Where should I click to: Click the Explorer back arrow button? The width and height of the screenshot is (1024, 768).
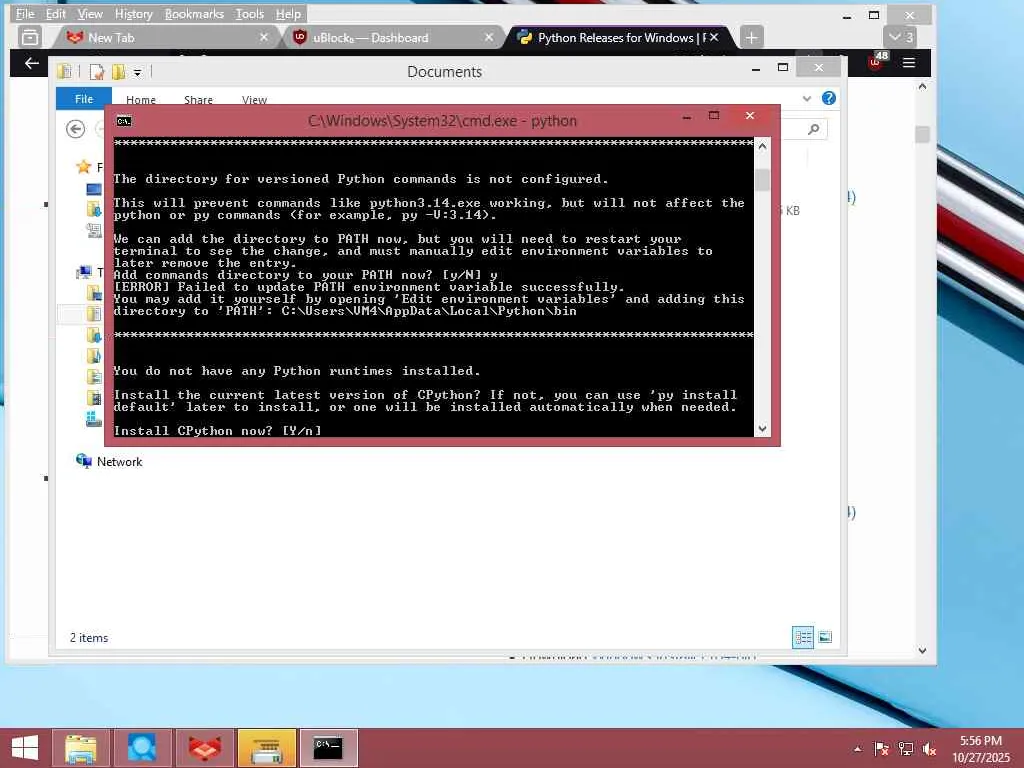click(x=76, y=129)
